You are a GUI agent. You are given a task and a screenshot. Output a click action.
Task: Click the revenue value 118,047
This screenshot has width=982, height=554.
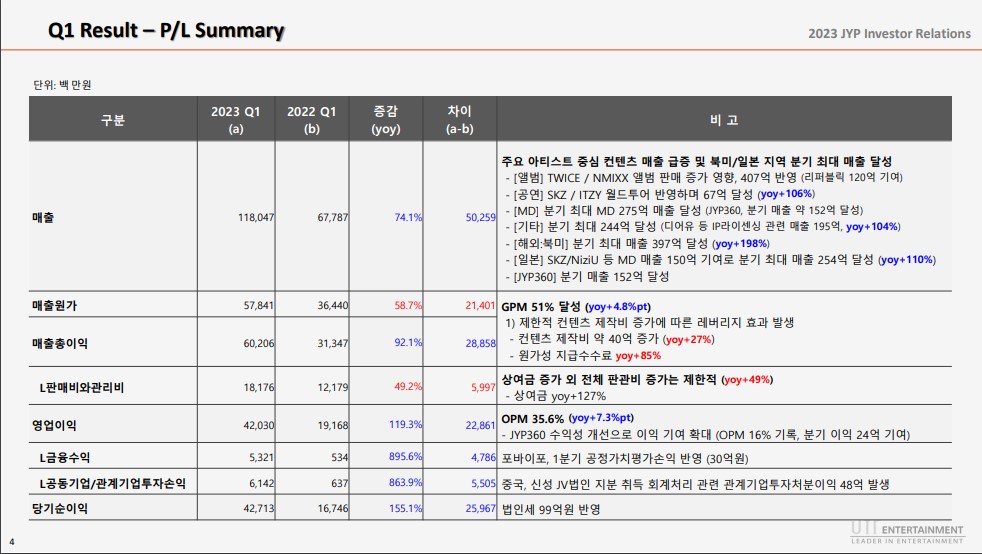256,217
